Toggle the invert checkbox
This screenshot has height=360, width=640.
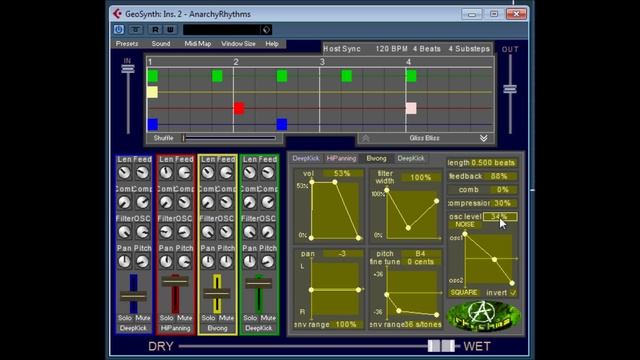[x=513, y=293]
